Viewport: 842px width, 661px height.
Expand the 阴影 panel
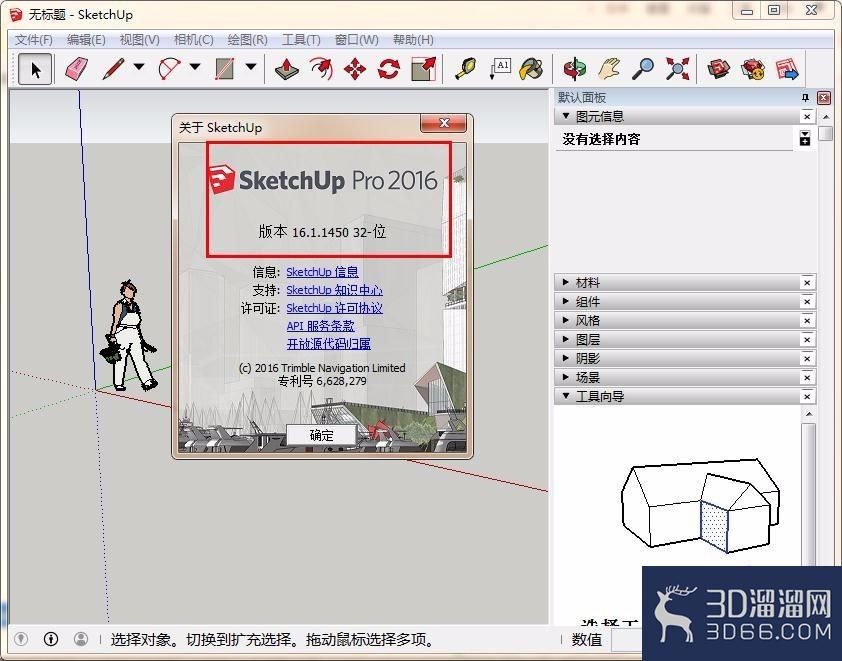pyautogui.click(x=565, y=358)
